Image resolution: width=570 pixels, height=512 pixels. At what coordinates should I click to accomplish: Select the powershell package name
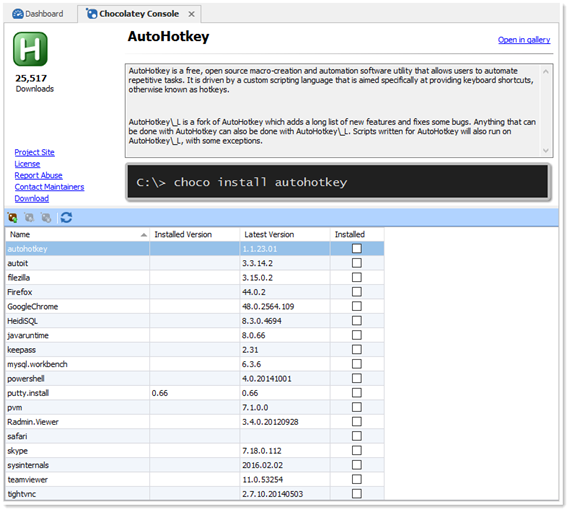pos(26,379)
